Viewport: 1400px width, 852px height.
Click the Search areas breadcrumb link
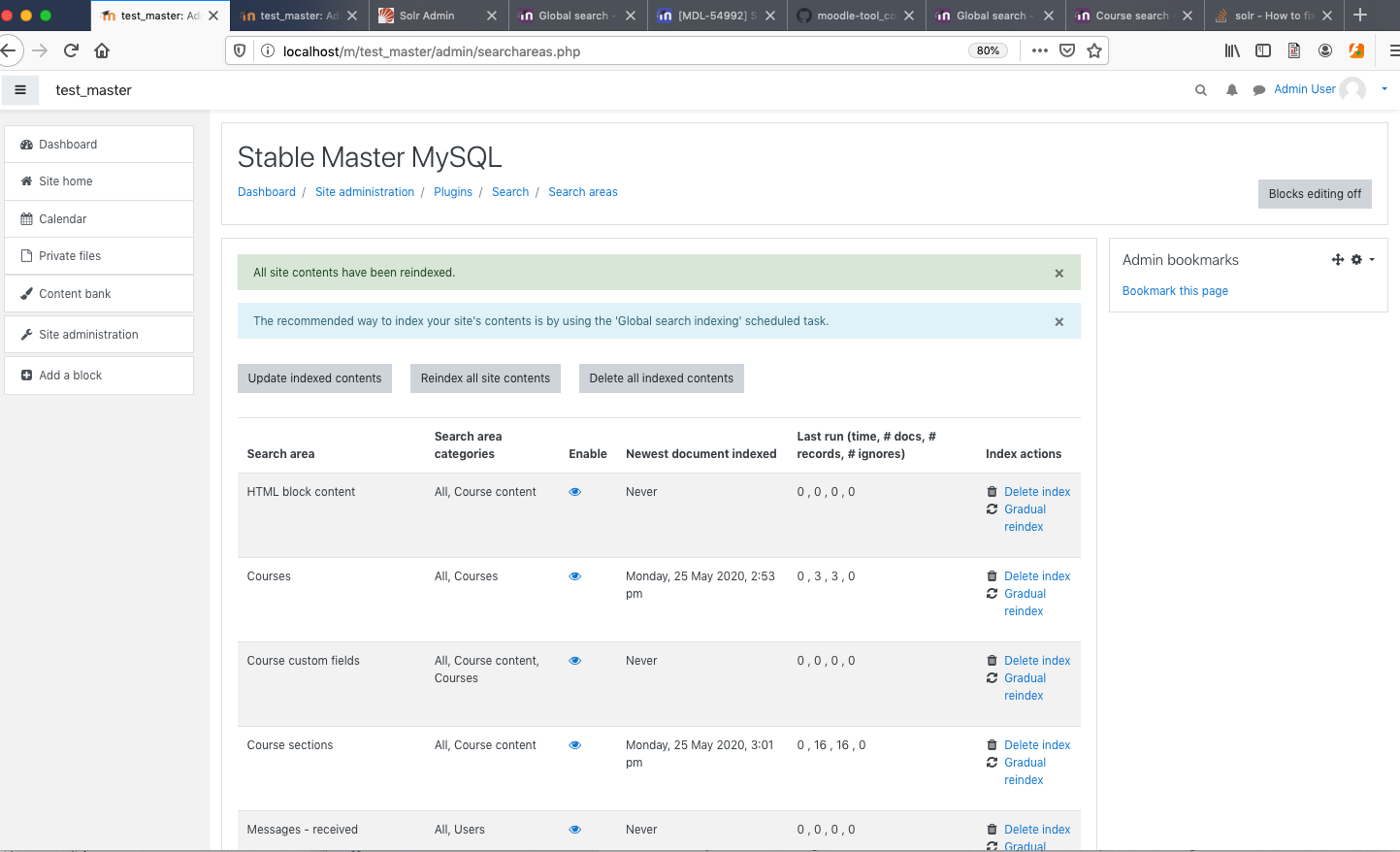click(x=583, y=192)
